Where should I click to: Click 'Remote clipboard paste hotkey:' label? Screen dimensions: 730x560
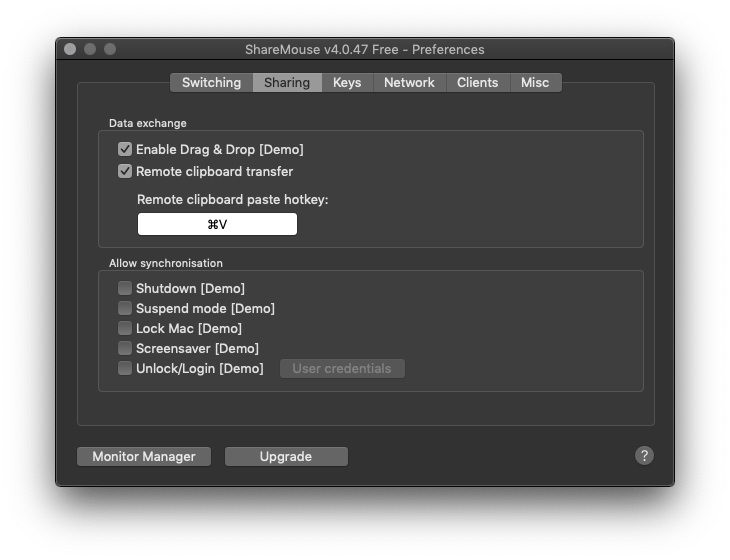click(x=233, y=200)
